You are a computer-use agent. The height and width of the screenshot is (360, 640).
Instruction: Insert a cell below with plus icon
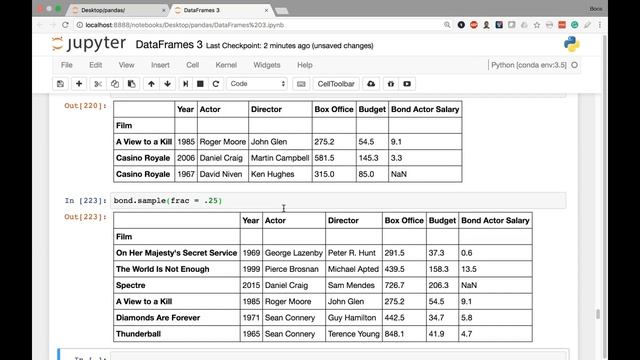coord(79,84)
